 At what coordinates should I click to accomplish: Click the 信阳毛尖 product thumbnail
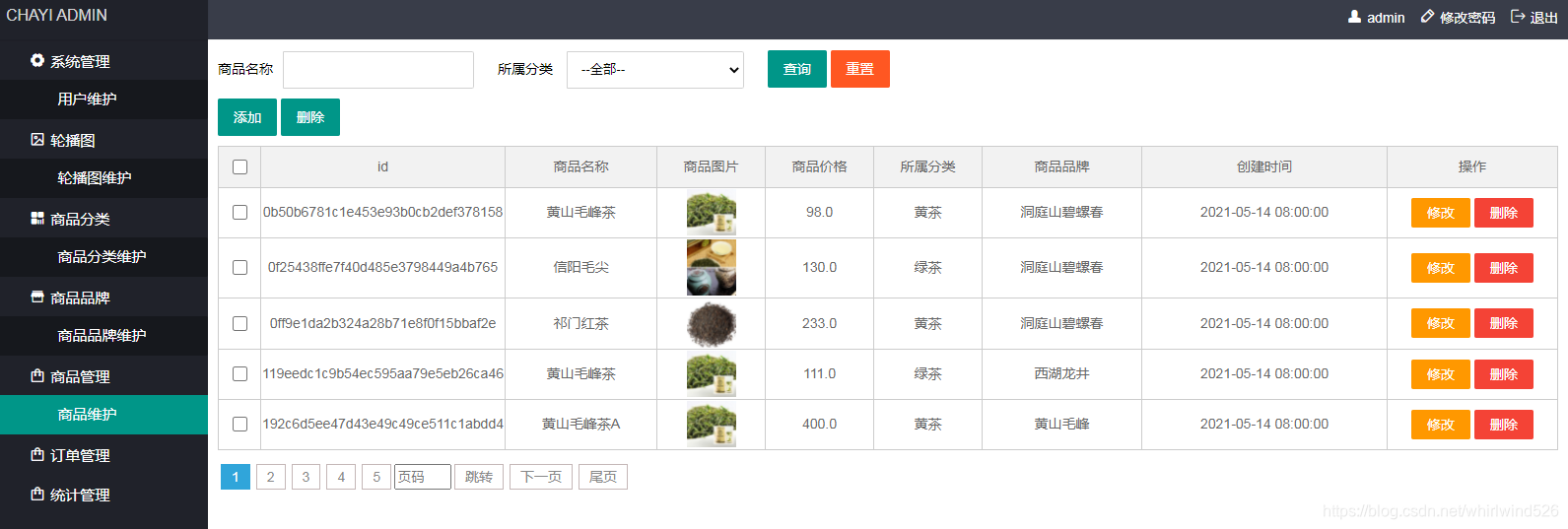[x=712, y=268]
